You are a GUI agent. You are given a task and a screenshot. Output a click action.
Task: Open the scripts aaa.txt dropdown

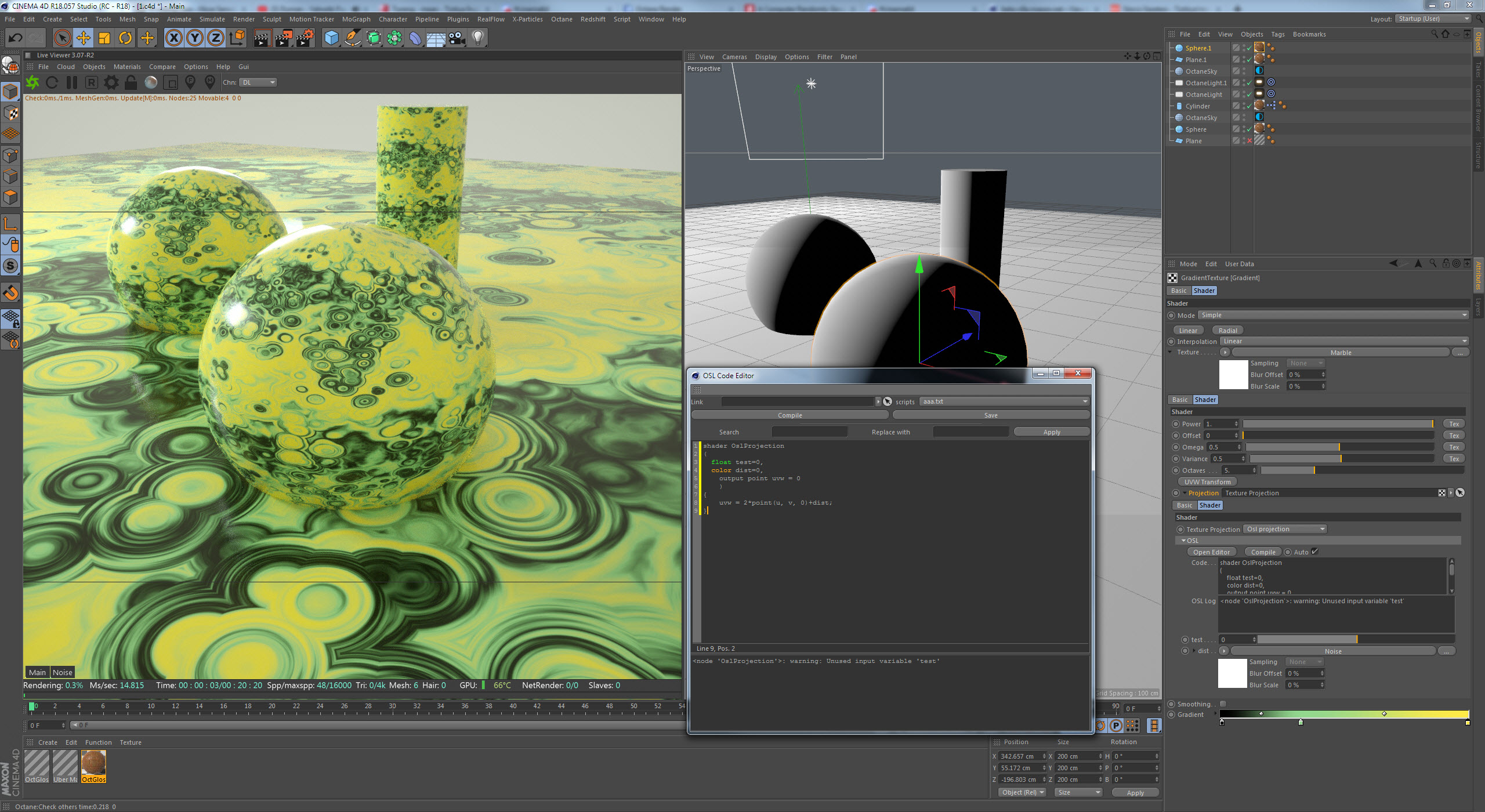pyautogui.click(x=1004, y=401)
